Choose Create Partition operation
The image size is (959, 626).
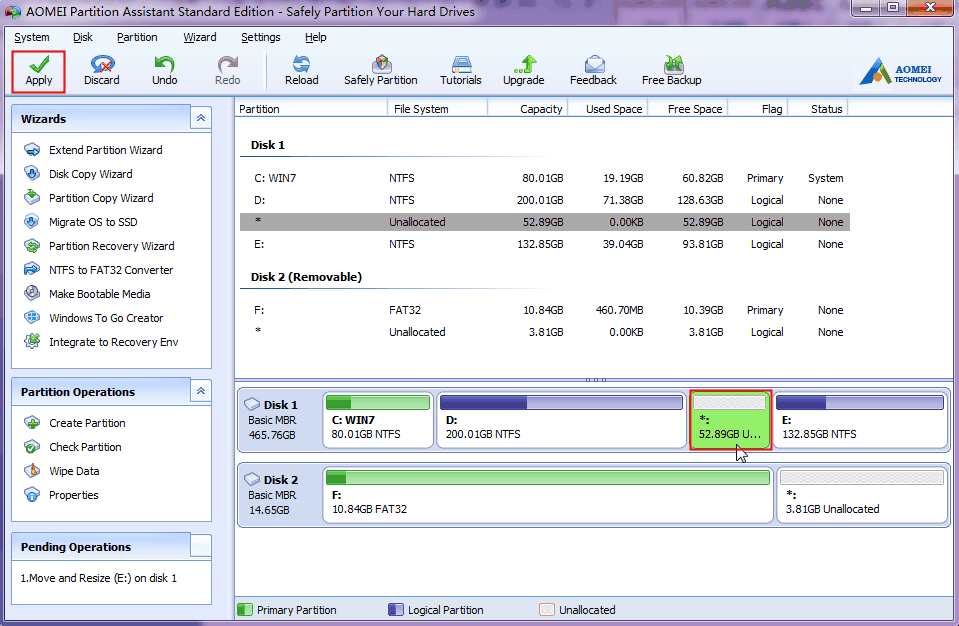[87, 423]
